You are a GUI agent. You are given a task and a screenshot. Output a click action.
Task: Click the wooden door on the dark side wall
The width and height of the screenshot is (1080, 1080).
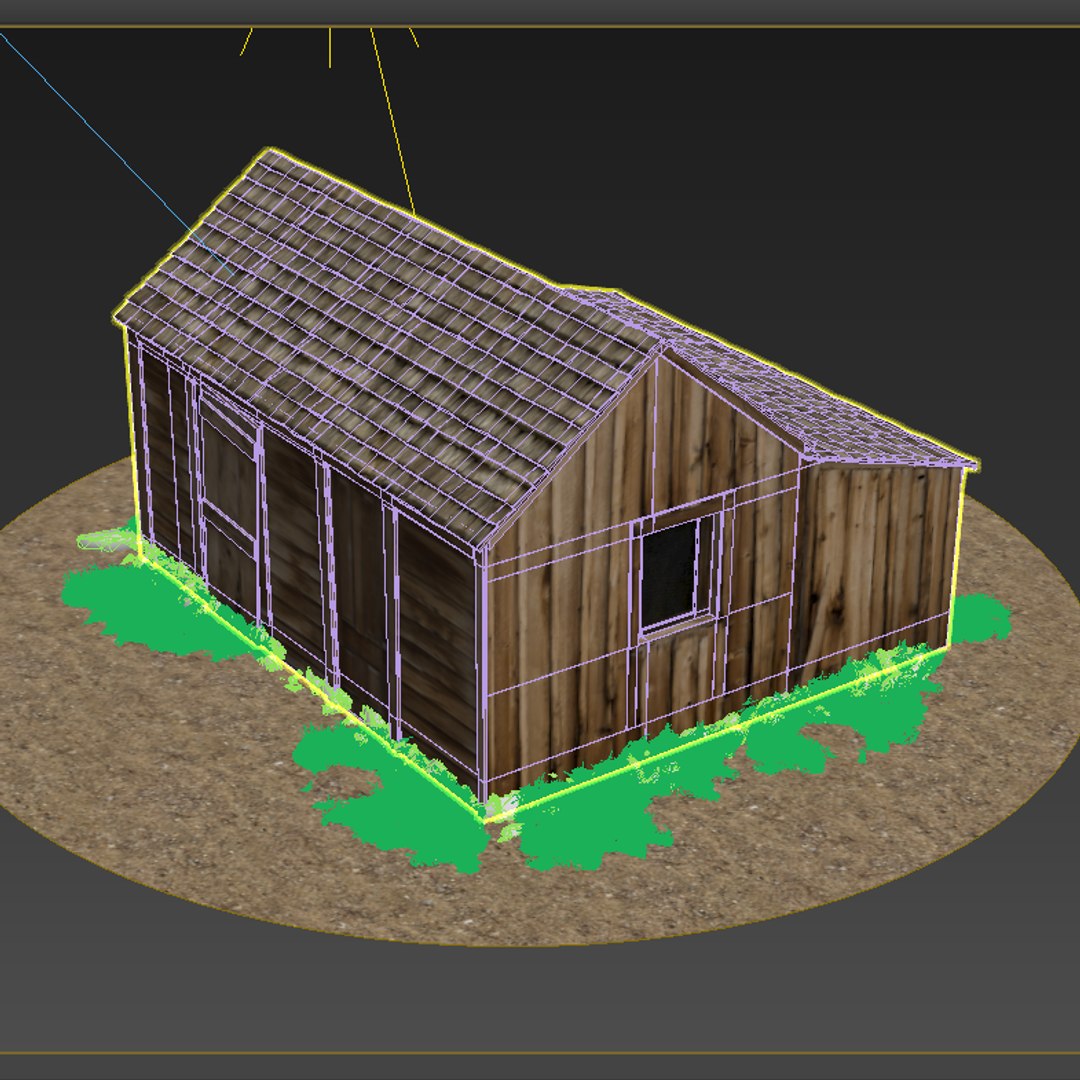coord(229,506)
